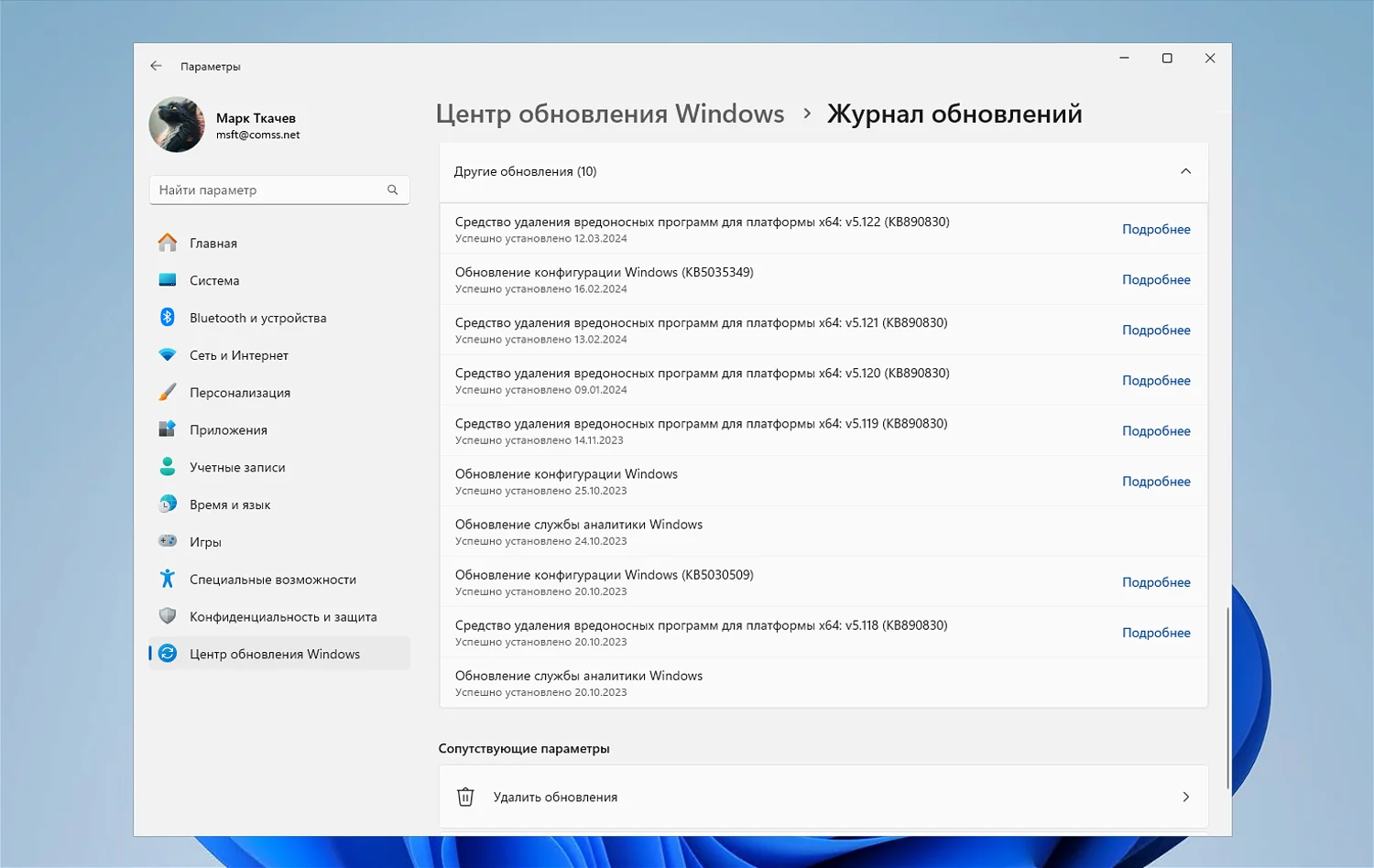Open Подробнее for v5.119 KB890830
Image resolution: width=1374 pixels, height=868 pixels.
1156,430
